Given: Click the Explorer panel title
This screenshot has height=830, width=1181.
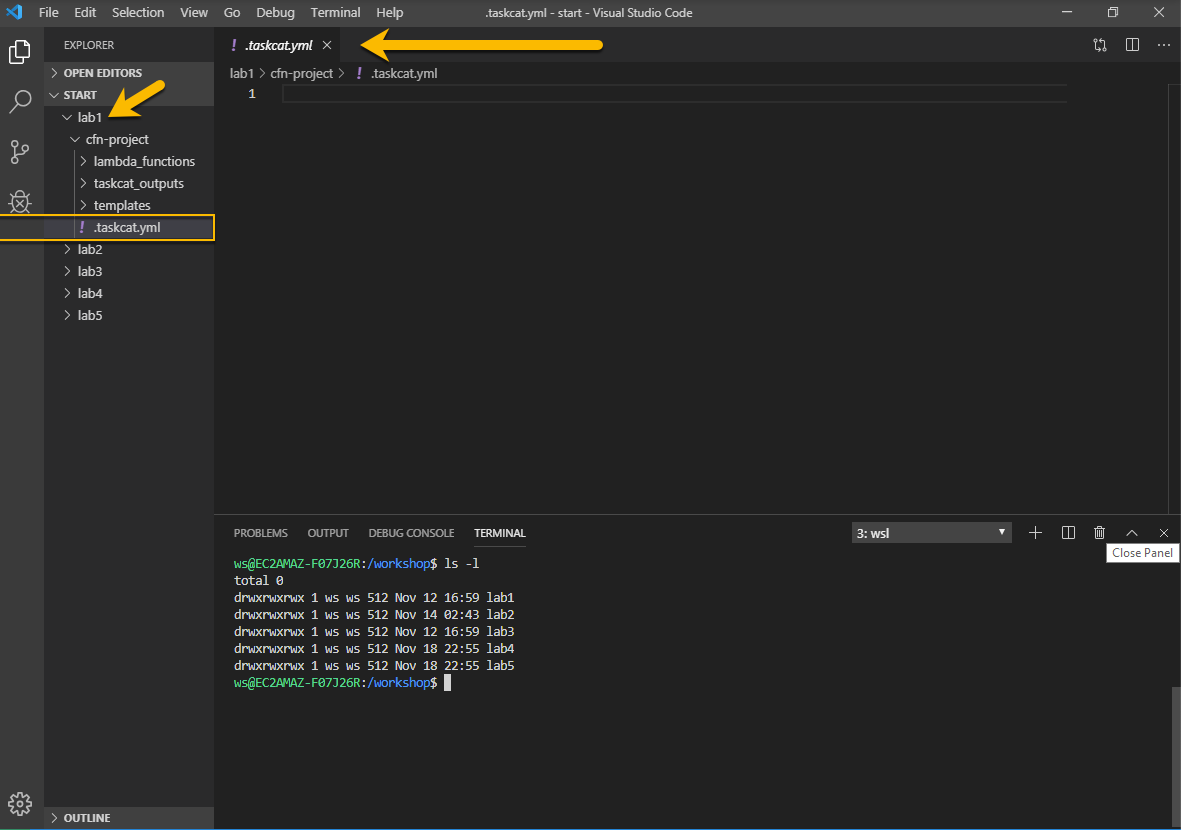Looking at the screenshot, I should 89,45.
